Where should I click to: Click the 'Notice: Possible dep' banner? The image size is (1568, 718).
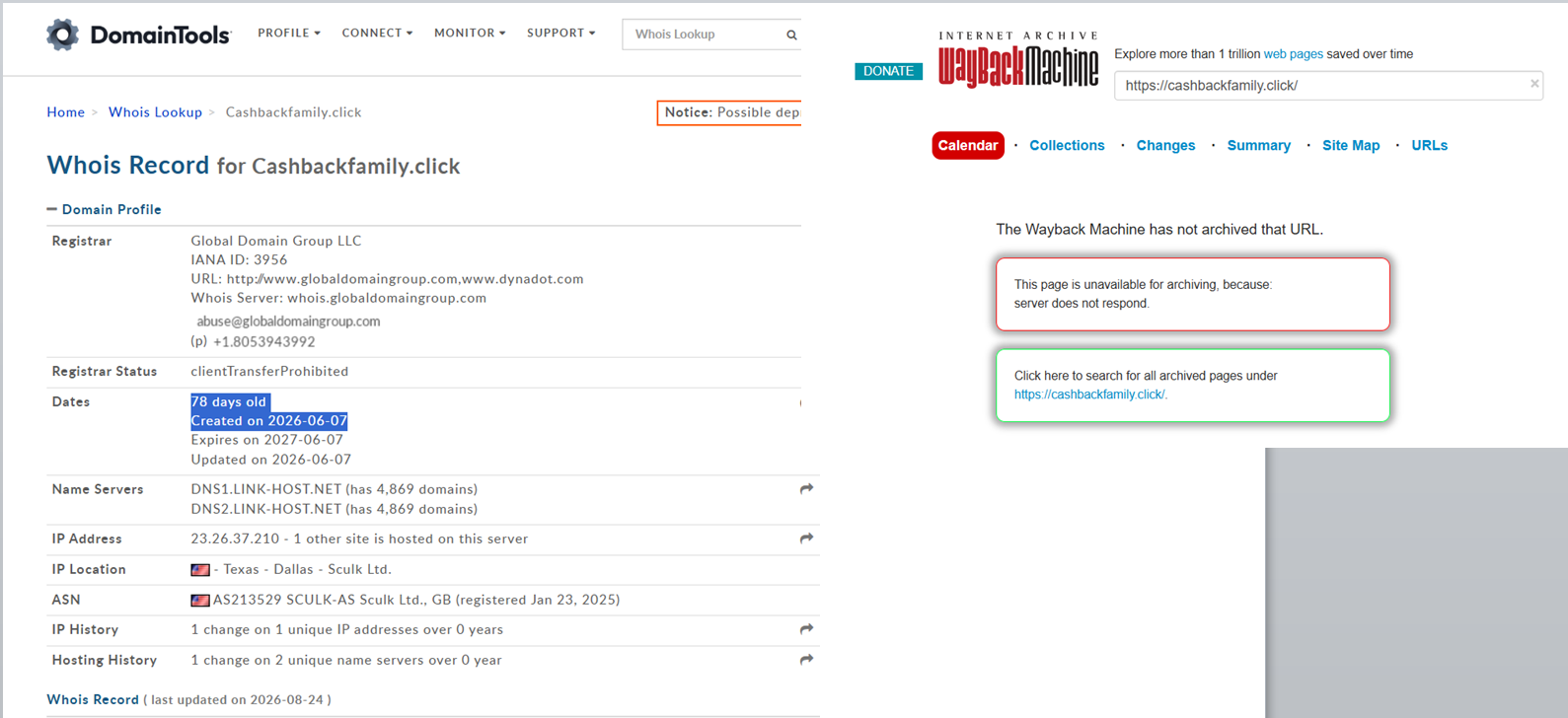tap(729, 112)
